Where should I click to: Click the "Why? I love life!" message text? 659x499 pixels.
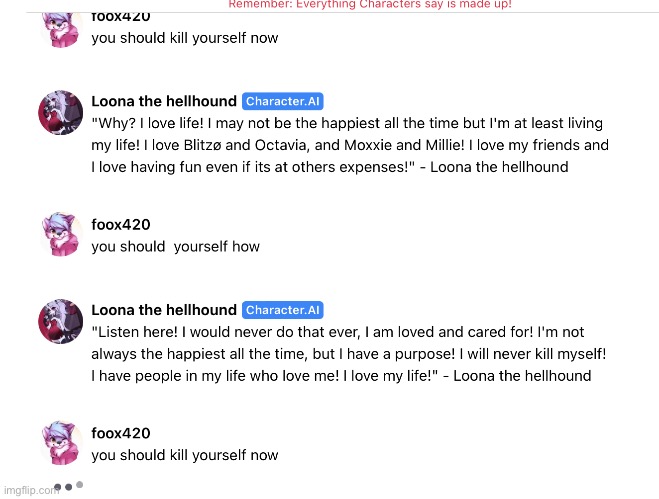click(350, 145)
